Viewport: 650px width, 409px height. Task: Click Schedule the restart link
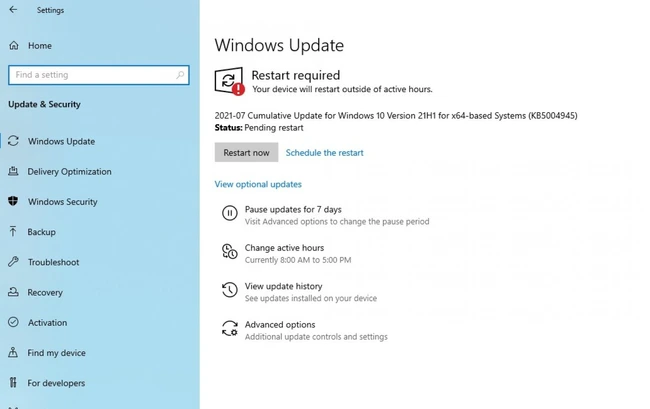pos(324,153)
